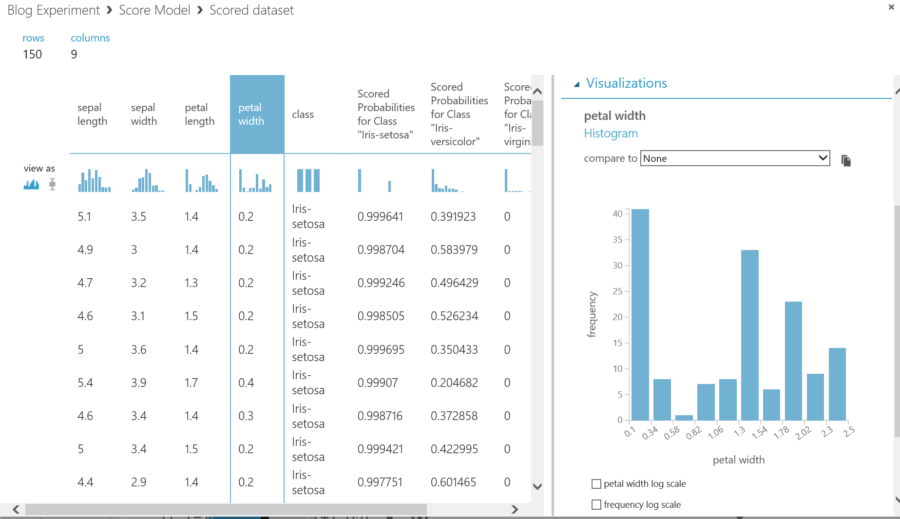Click Iris-setosa probability mini histogram

coord(374,180)
